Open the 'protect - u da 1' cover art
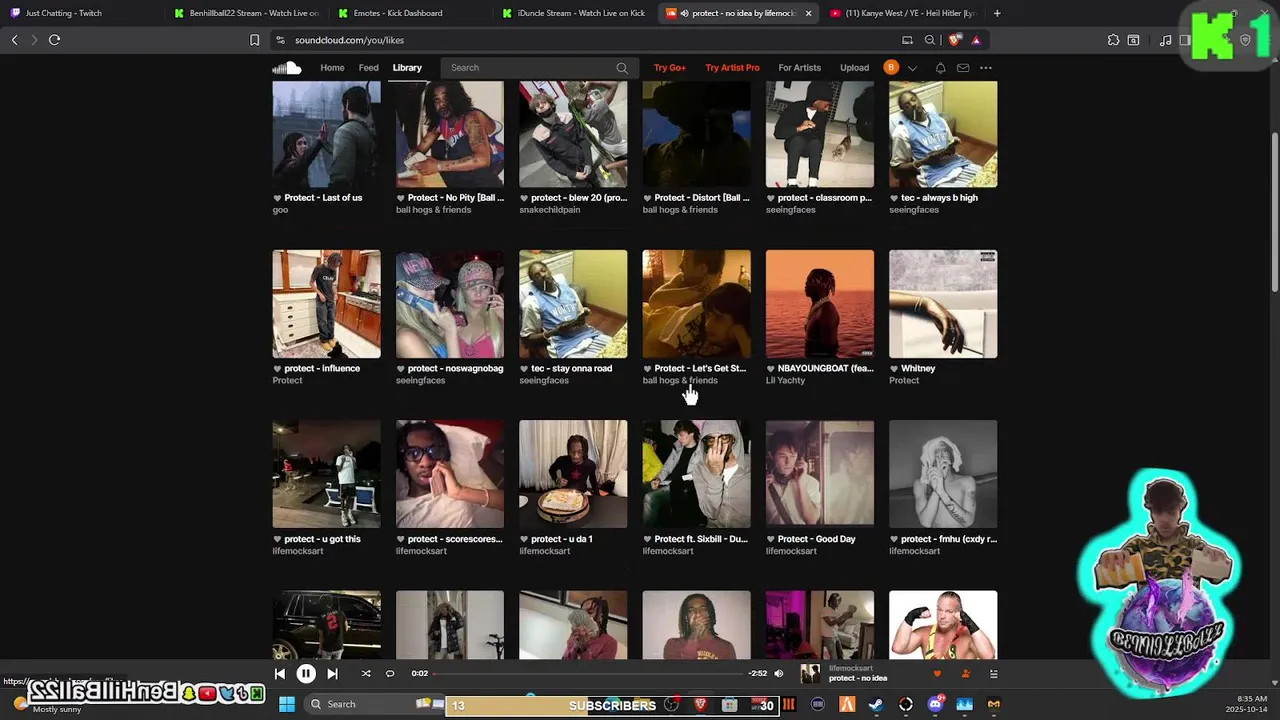Viewport: 1280px width, 720px height. tap(573, 474)
